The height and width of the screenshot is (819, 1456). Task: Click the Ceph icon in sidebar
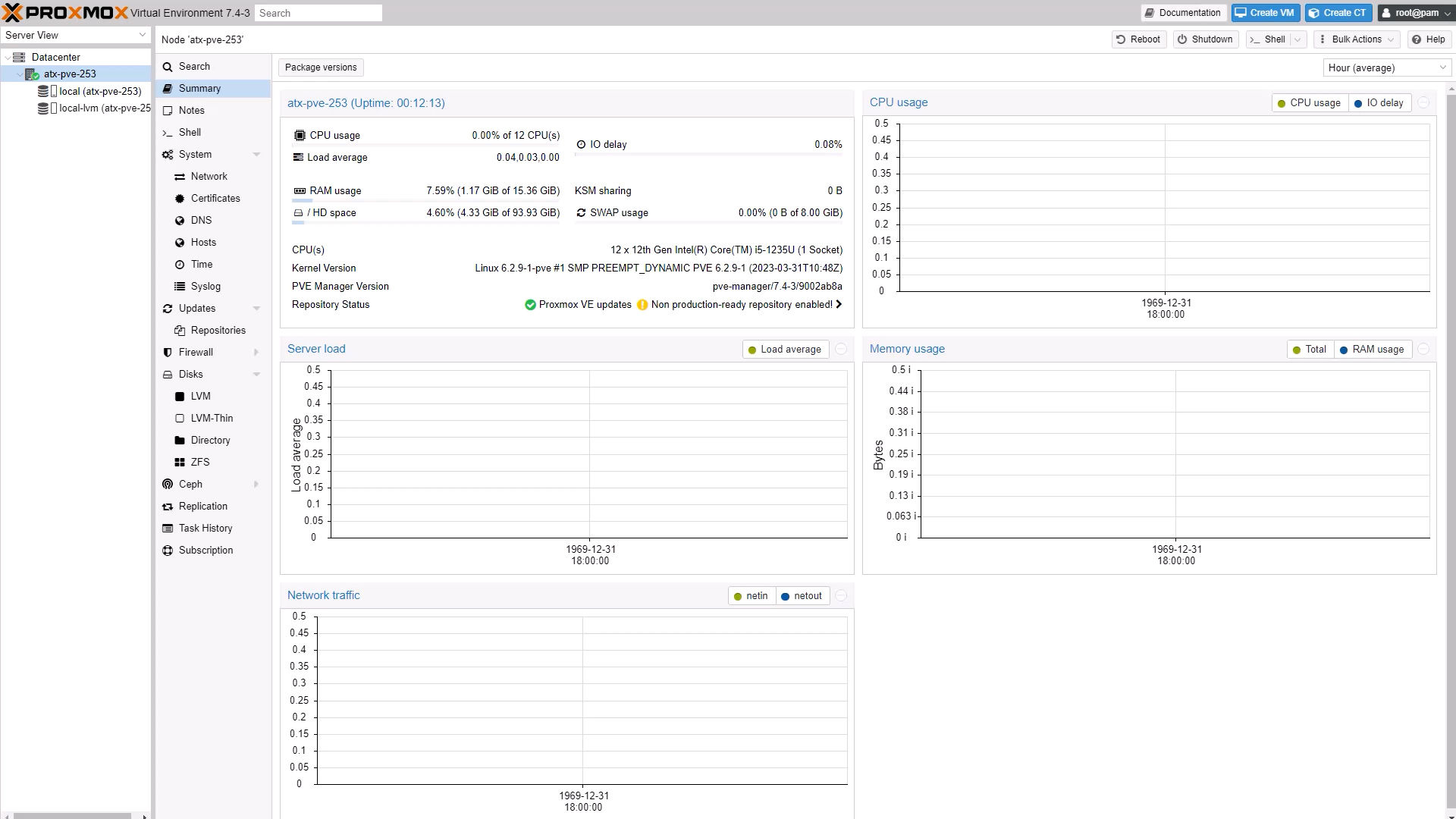coord(168,484)
